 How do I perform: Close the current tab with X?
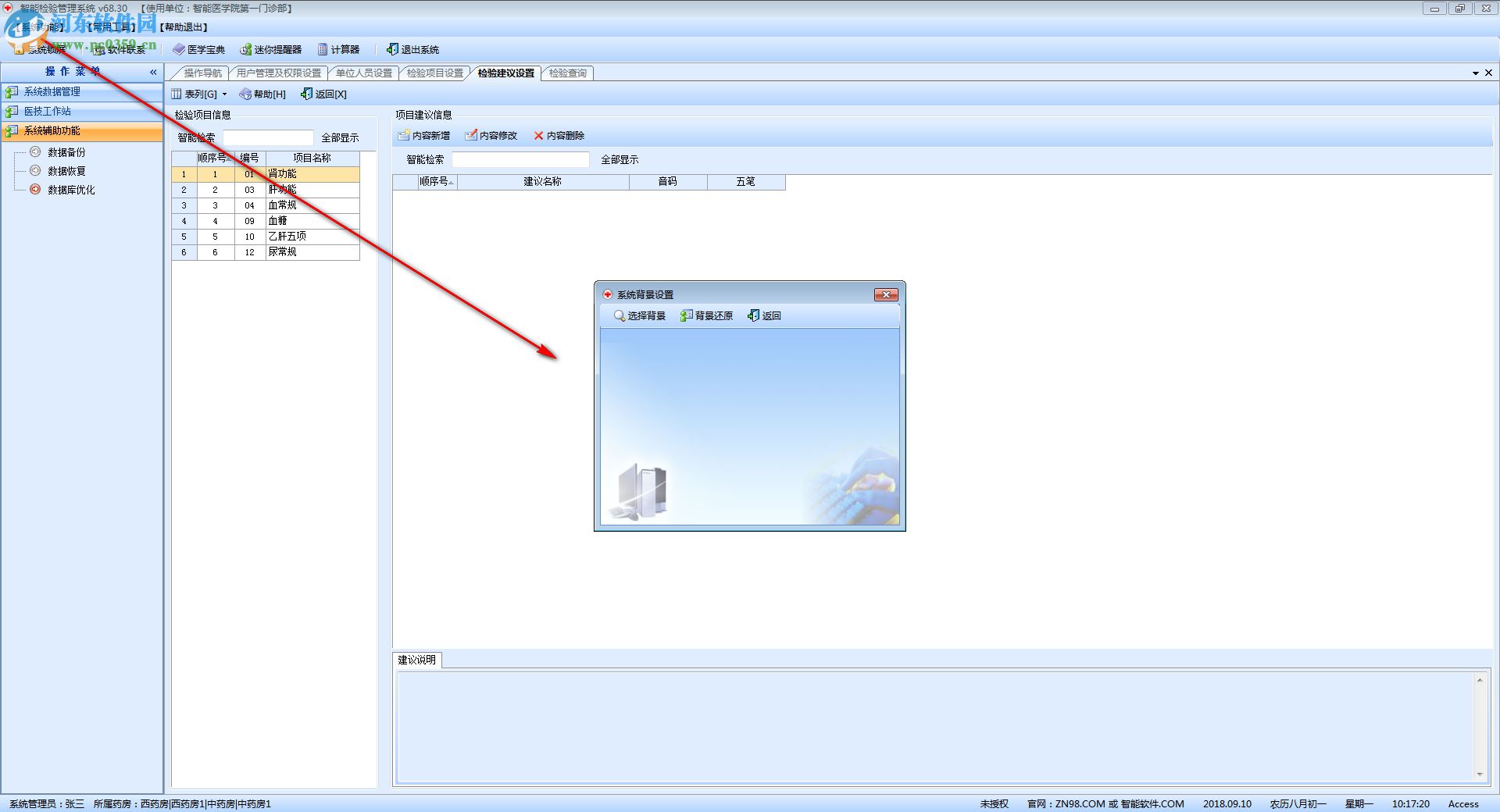[1488, 73]
